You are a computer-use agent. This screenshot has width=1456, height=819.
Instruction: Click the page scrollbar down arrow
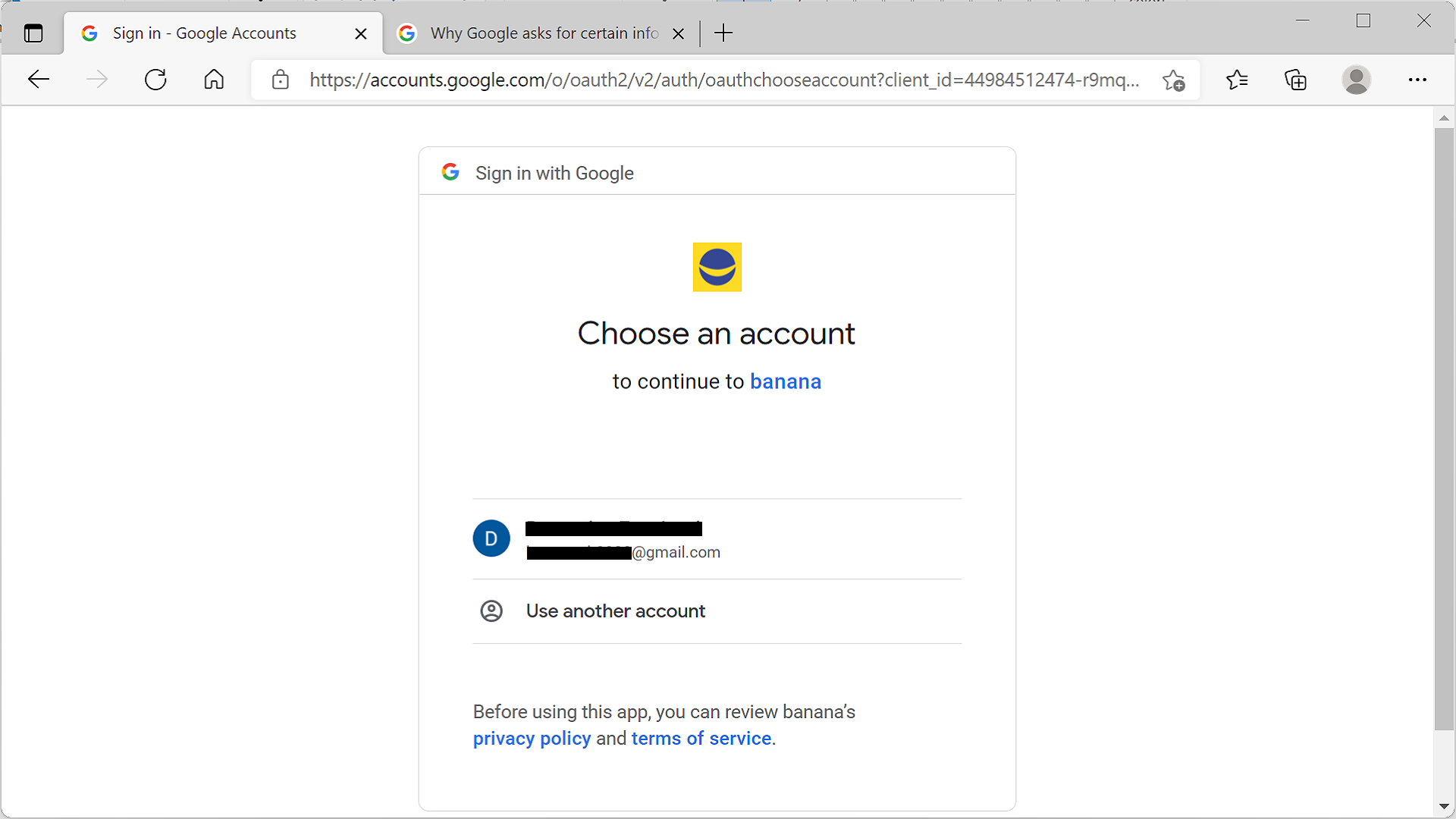(x=1444, y=806)
